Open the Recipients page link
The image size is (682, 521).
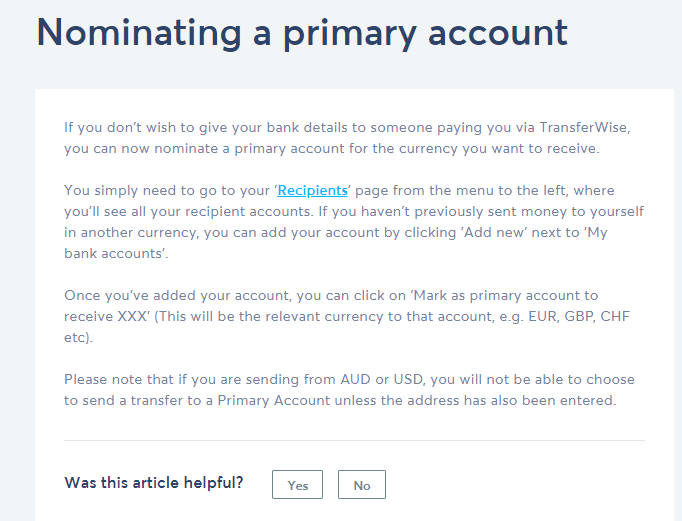click(312, 190)
